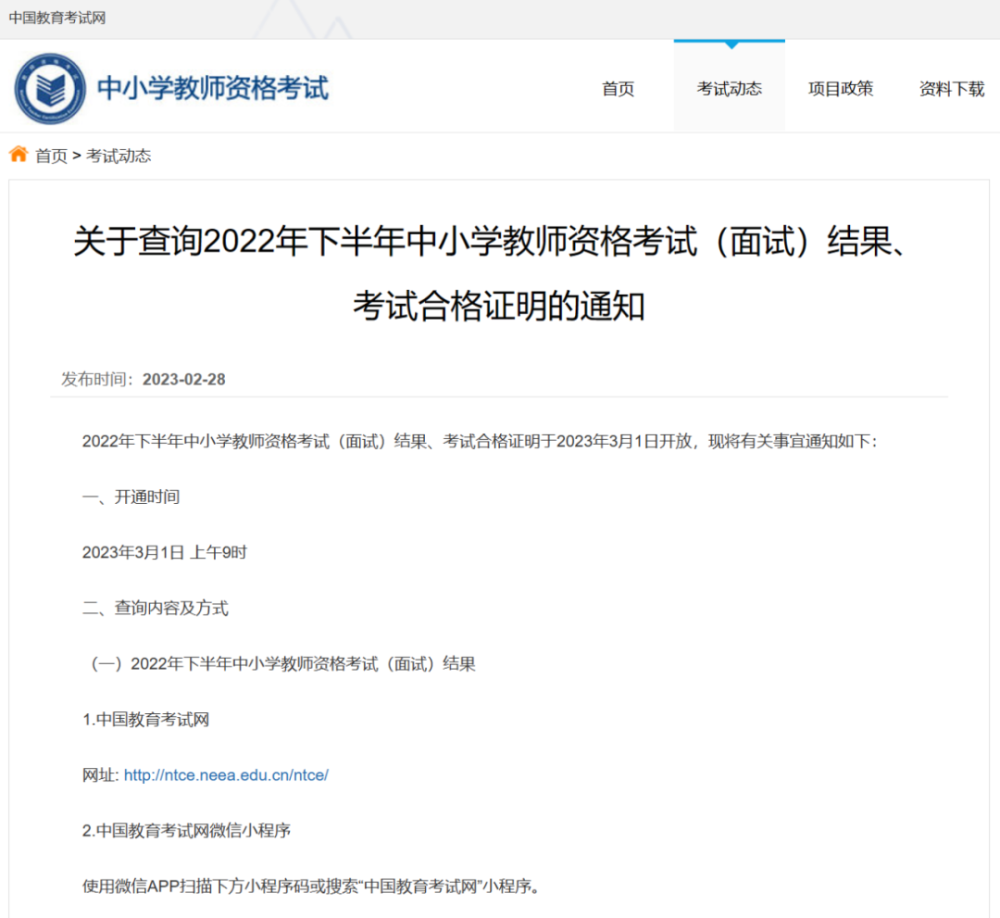Image resolution: width=1000 pixels, height=918 pixels.
Task: Click the text 2023年3月1日 上午9时
Action: pos(164,552)
